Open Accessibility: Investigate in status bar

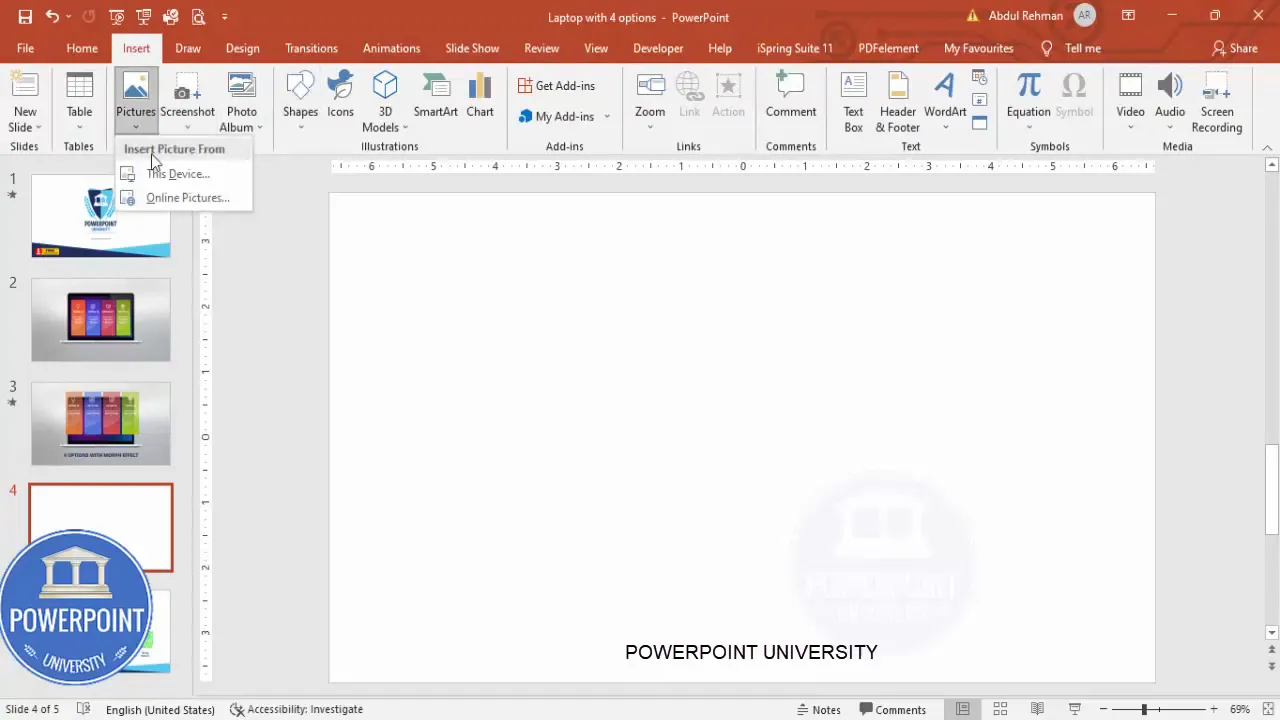[x=296, y=709]
